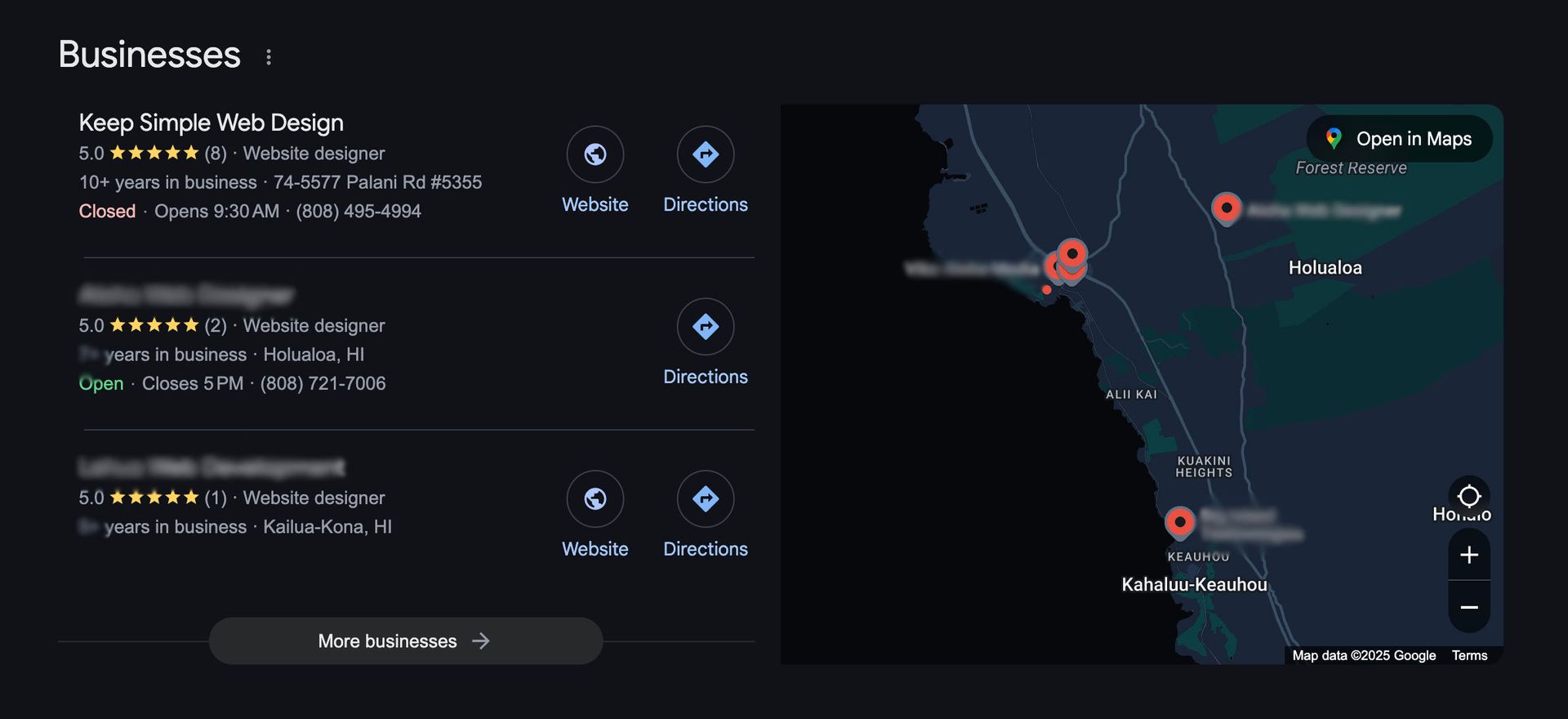The width and height of the screenshot is (1568, 719).
Task: Zoom out on the map
Action: [x=1469, y=607]
